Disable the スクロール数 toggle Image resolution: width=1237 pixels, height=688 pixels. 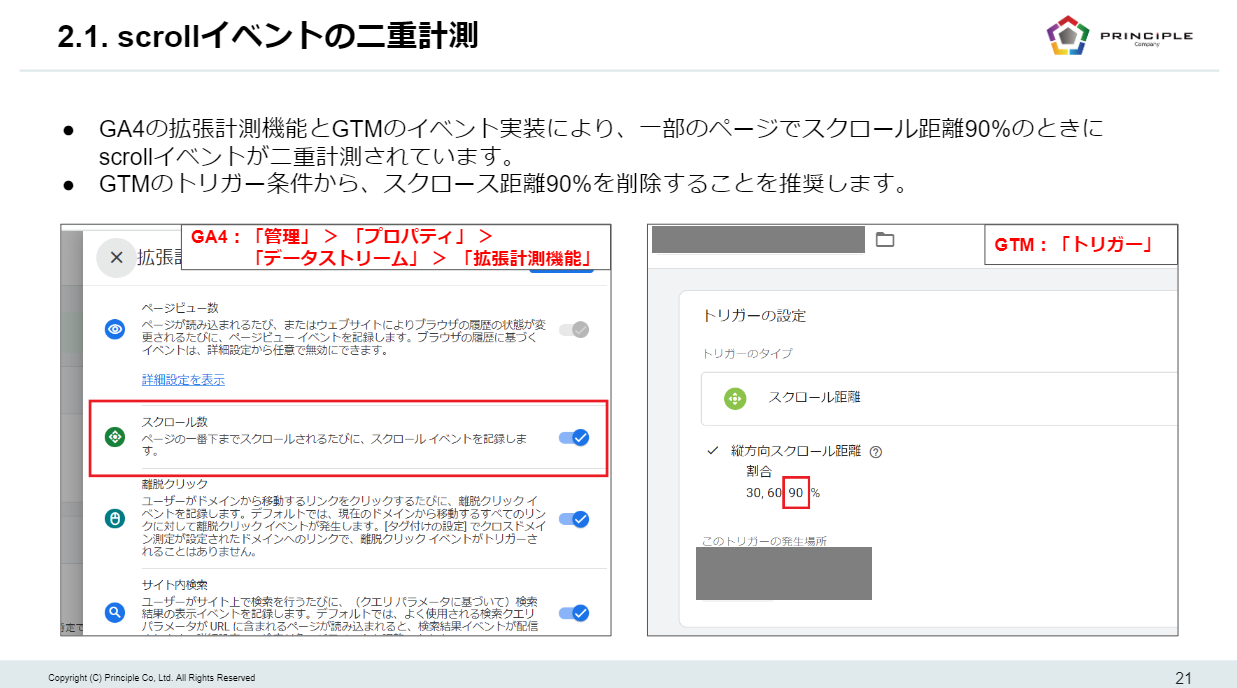click(x=573, y=437)
